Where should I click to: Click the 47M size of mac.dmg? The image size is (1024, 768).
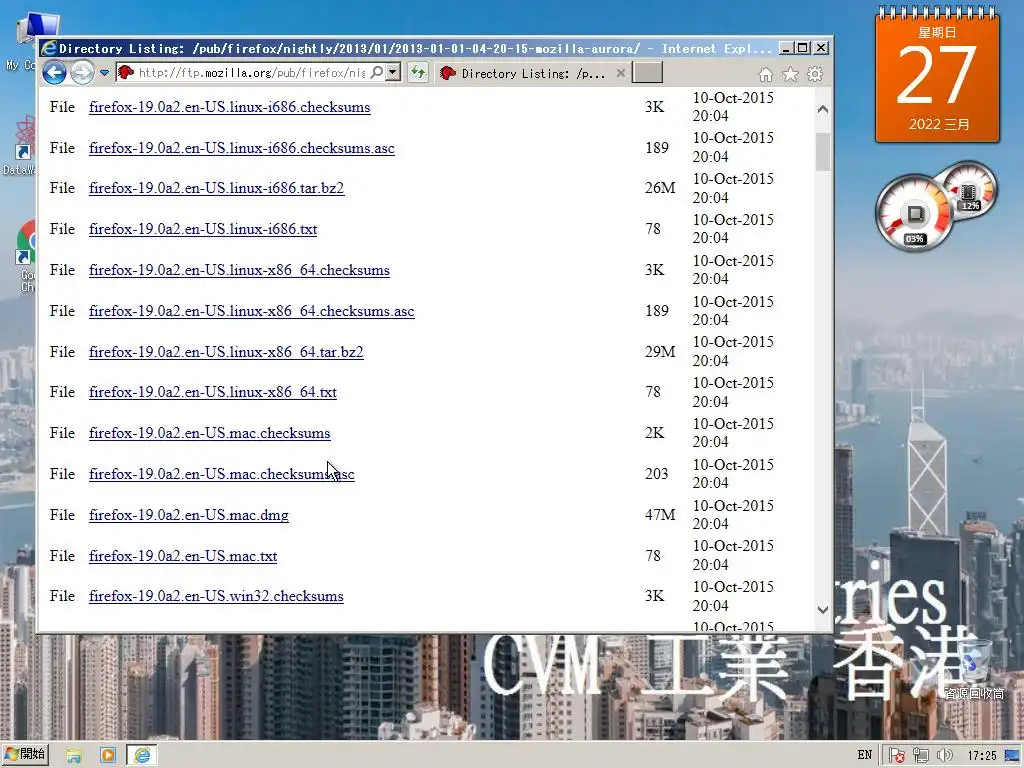[660, 515]
